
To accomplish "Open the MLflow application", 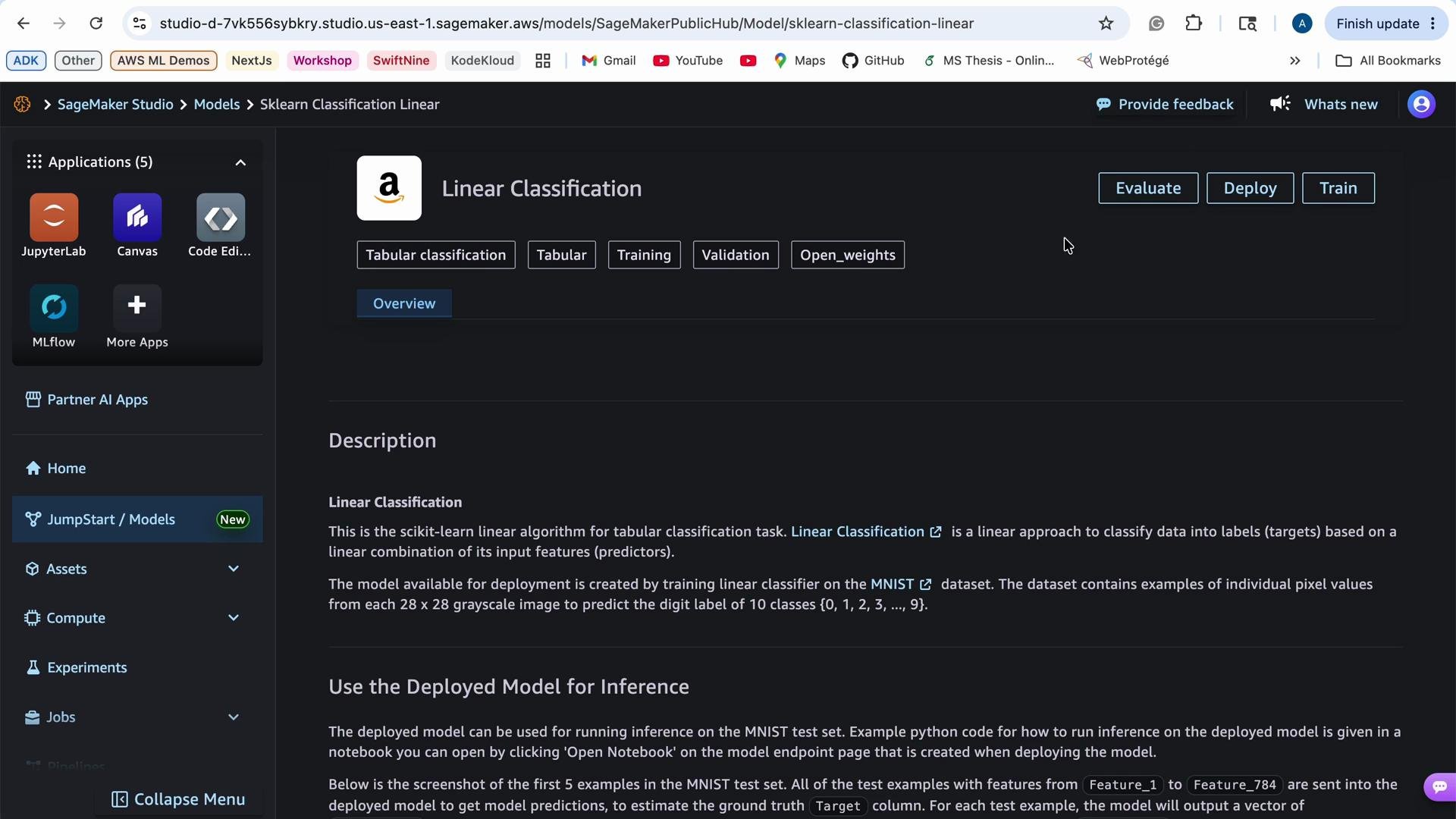I will (54, 308).
